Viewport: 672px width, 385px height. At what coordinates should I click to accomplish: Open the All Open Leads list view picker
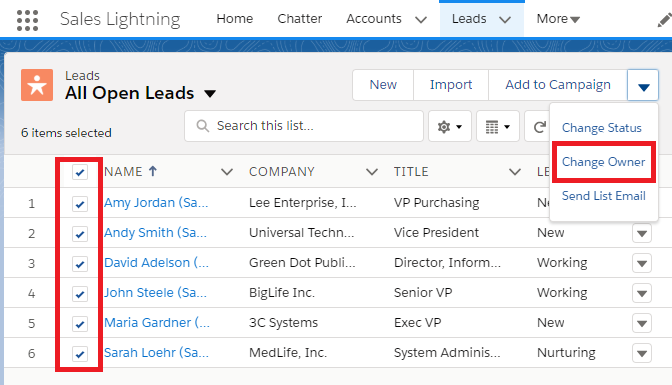pyautogui.click(x=210, y=93)
